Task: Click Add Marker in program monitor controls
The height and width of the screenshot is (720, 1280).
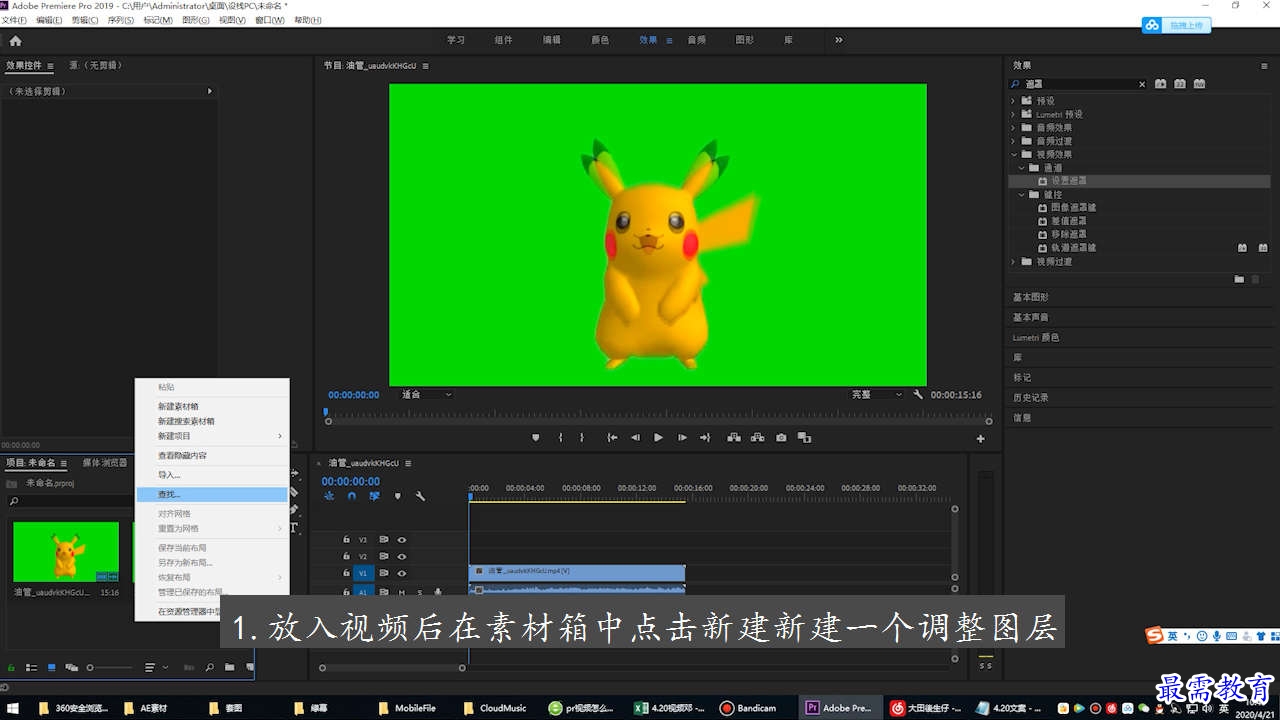Action: tap(536, 438)
